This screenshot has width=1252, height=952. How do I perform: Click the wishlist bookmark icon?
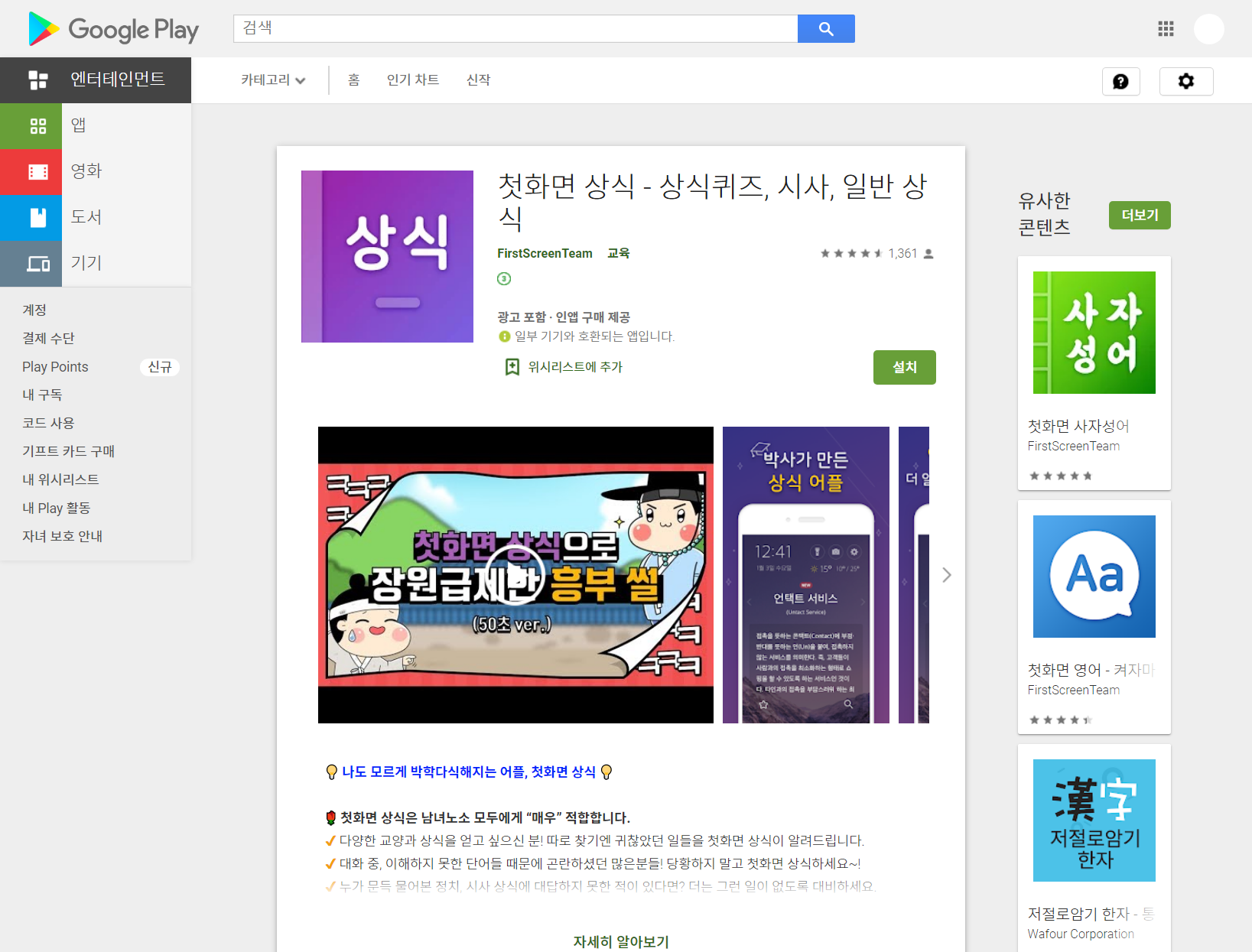512,367
